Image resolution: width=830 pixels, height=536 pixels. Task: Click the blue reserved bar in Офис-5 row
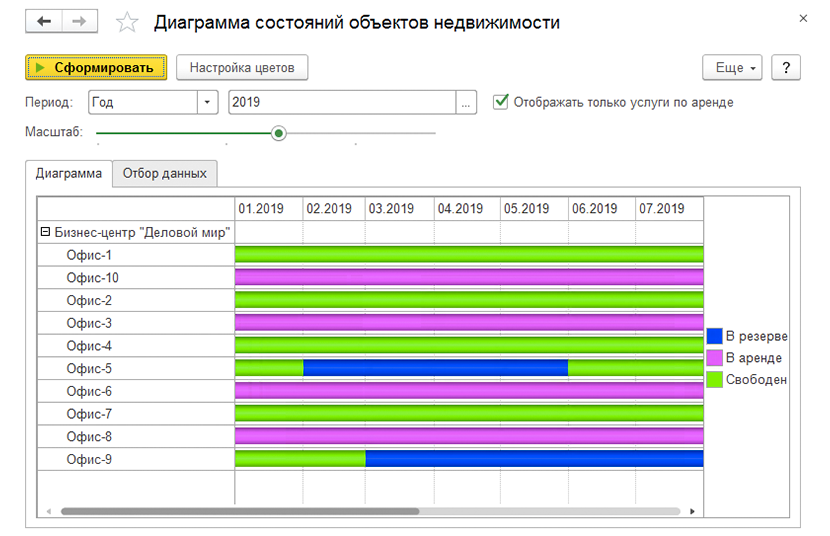[436, 368]
